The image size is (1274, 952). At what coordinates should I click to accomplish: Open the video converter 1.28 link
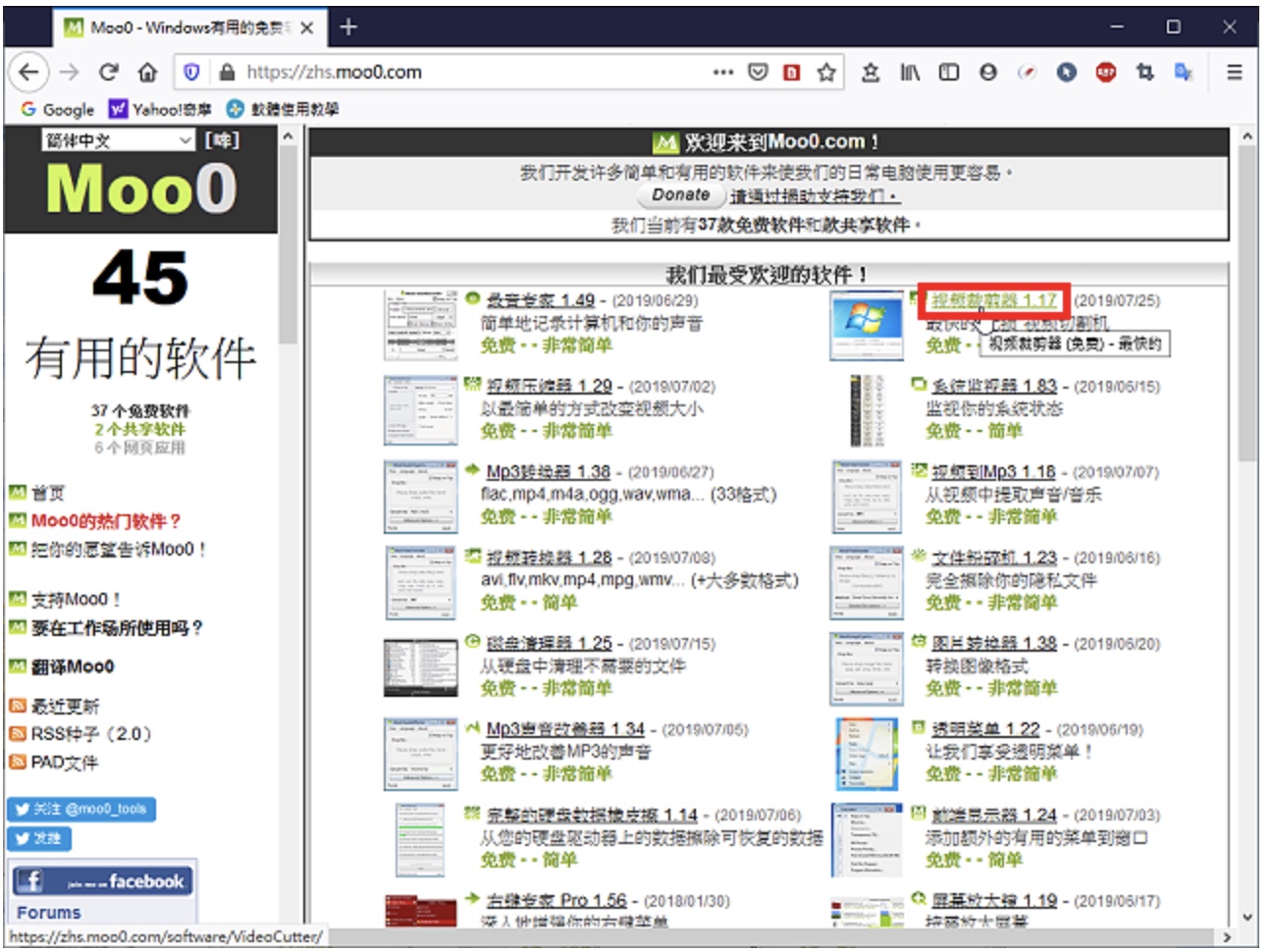[x=549, y=557]
